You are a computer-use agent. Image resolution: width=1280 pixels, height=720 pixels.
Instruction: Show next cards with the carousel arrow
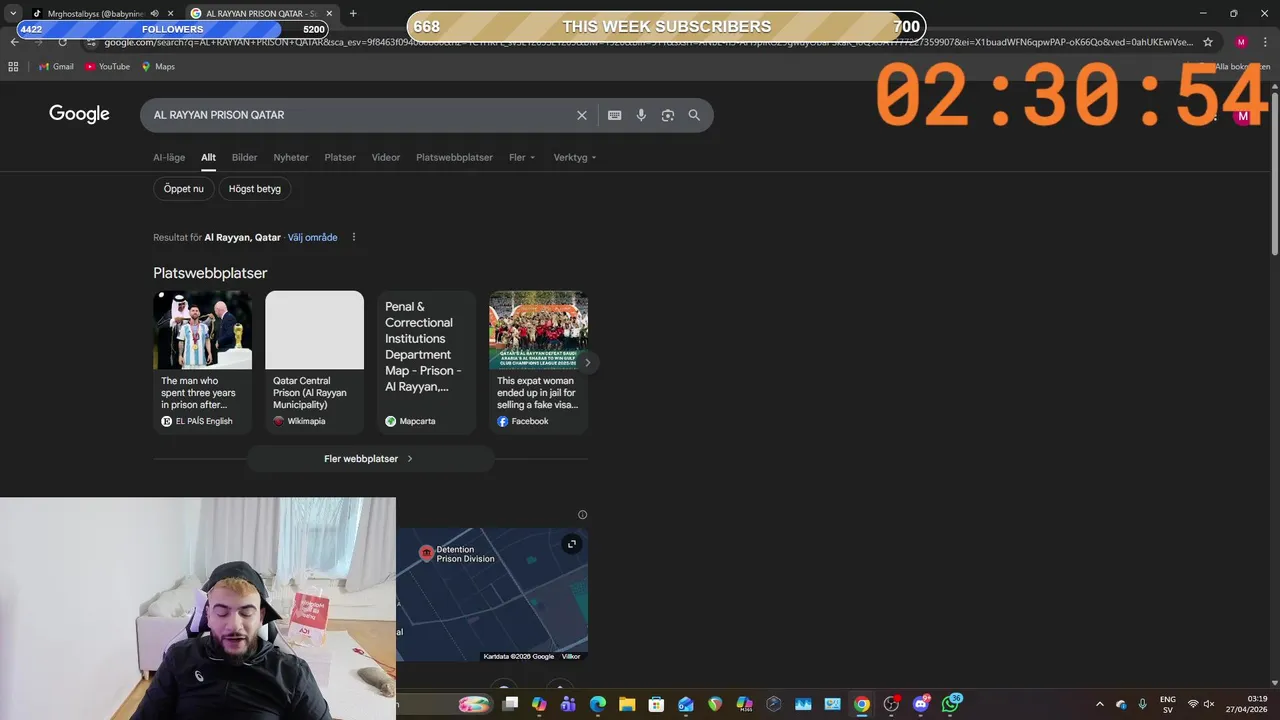pos(588,362)
